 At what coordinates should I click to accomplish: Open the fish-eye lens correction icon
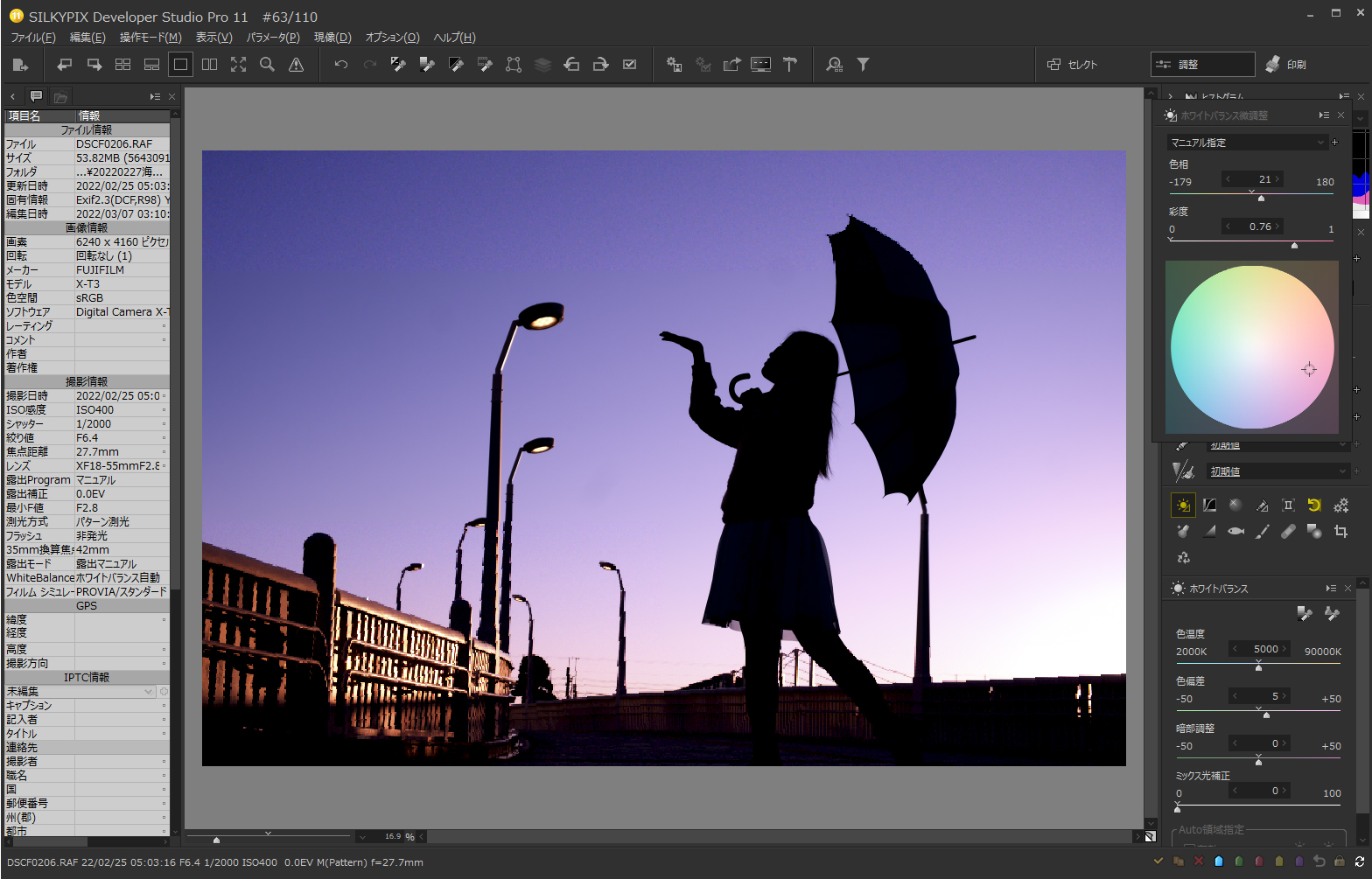[x=1235, y=531]
